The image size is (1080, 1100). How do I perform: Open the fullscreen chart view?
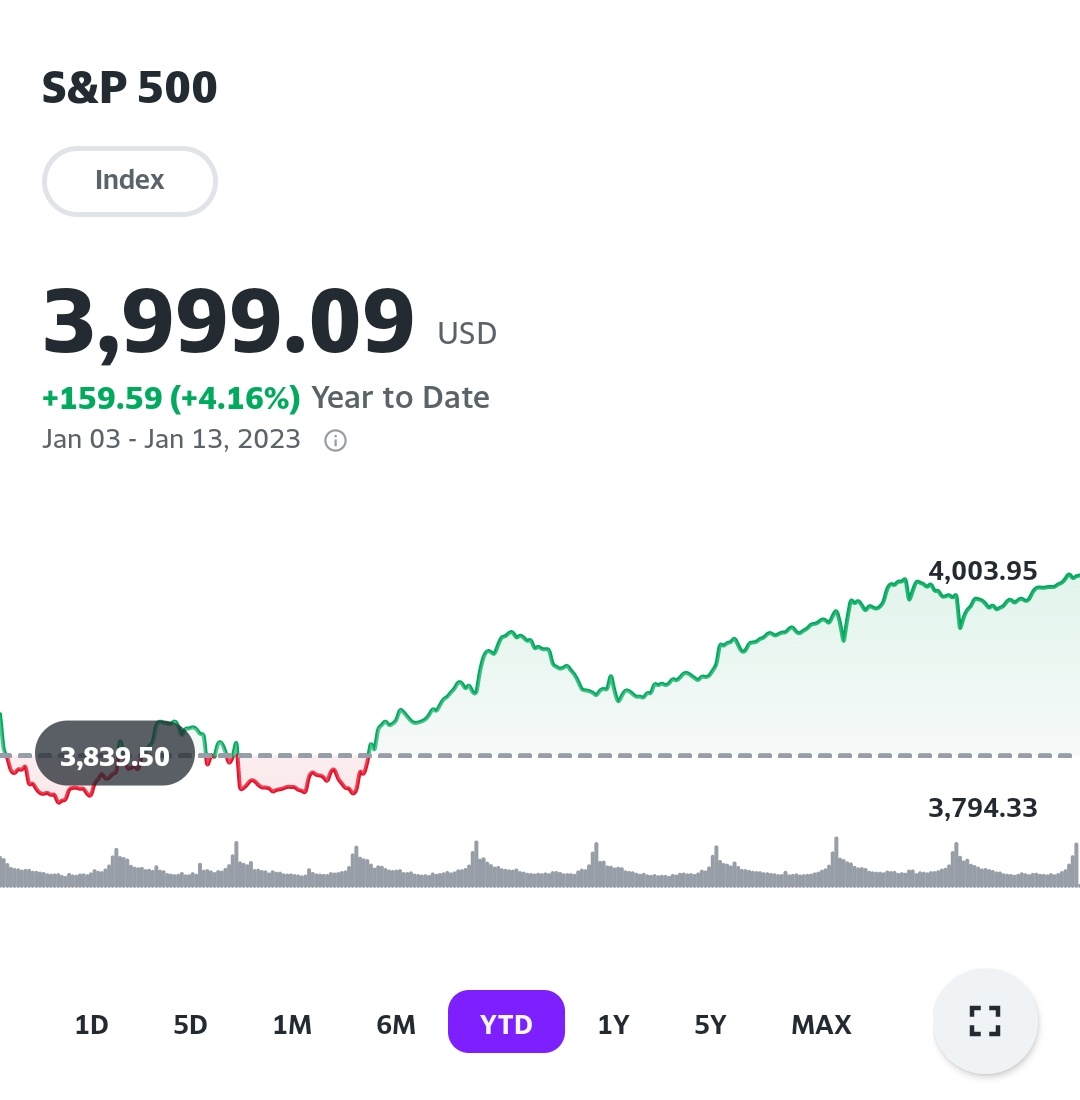point(985,1021)
